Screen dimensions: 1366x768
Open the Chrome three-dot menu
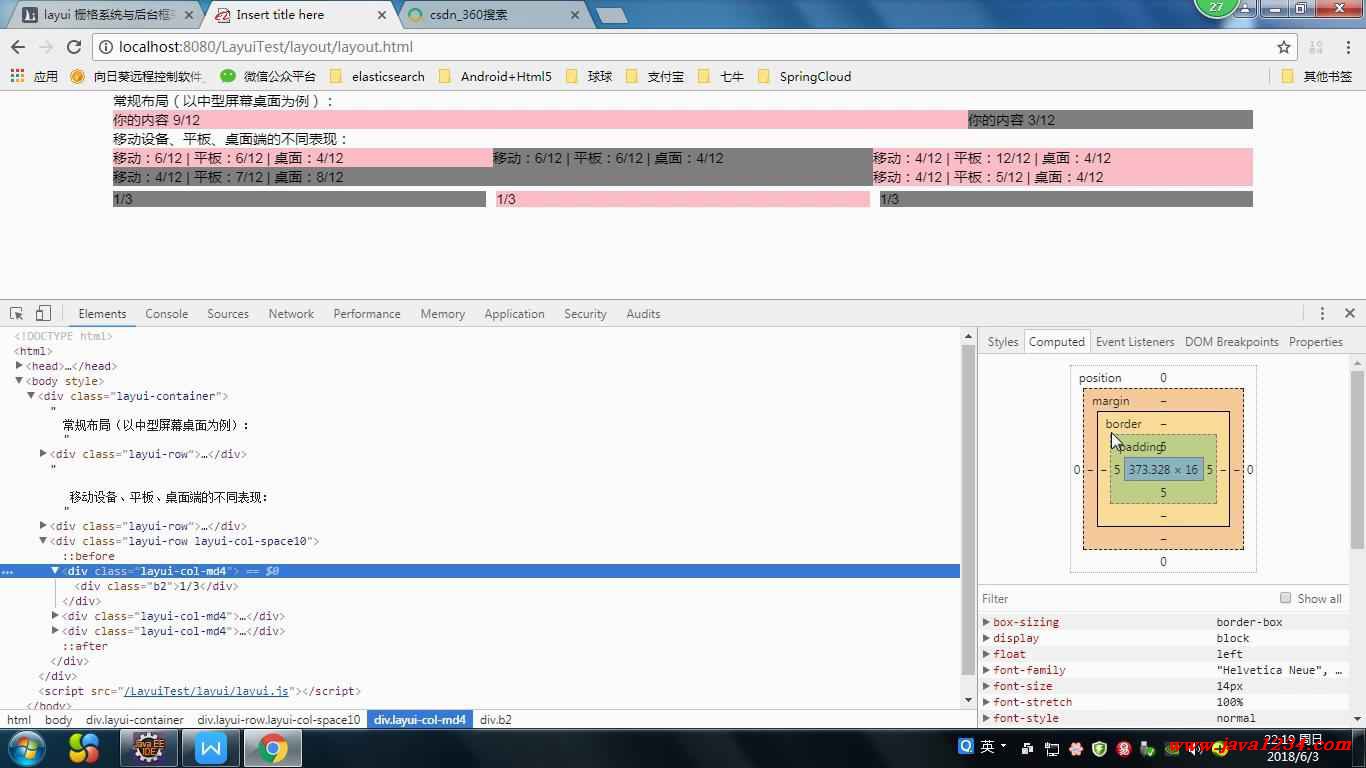coord(1348,47)
